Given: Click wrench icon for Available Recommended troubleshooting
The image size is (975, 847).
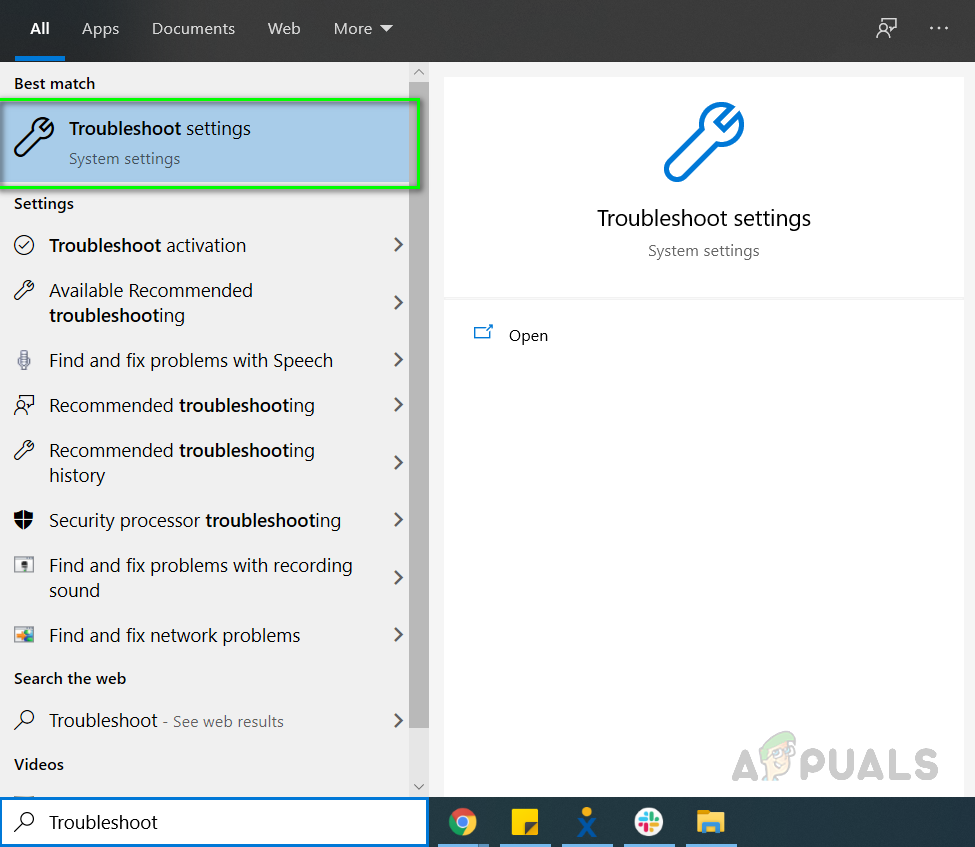Looking at the screenshot, I should (x=24, y=290).
